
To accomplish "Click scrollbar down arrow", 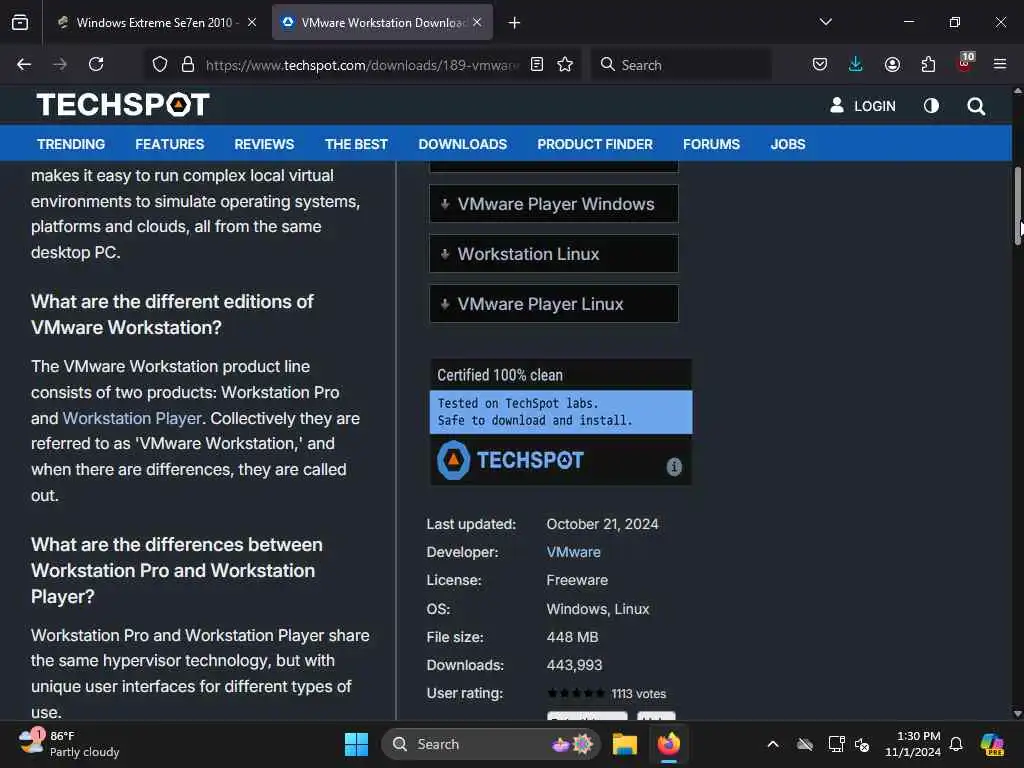I will (1017, 713).
